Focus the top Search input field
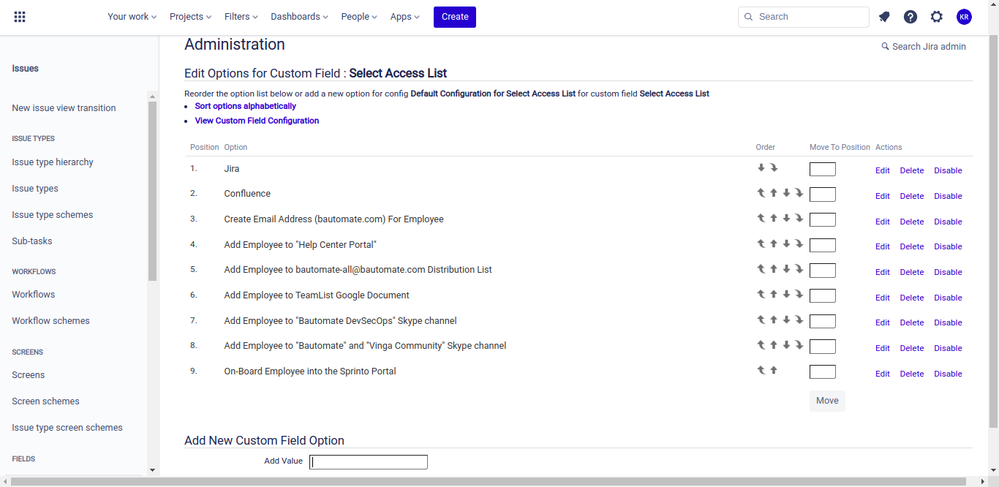 coord(803,17)
